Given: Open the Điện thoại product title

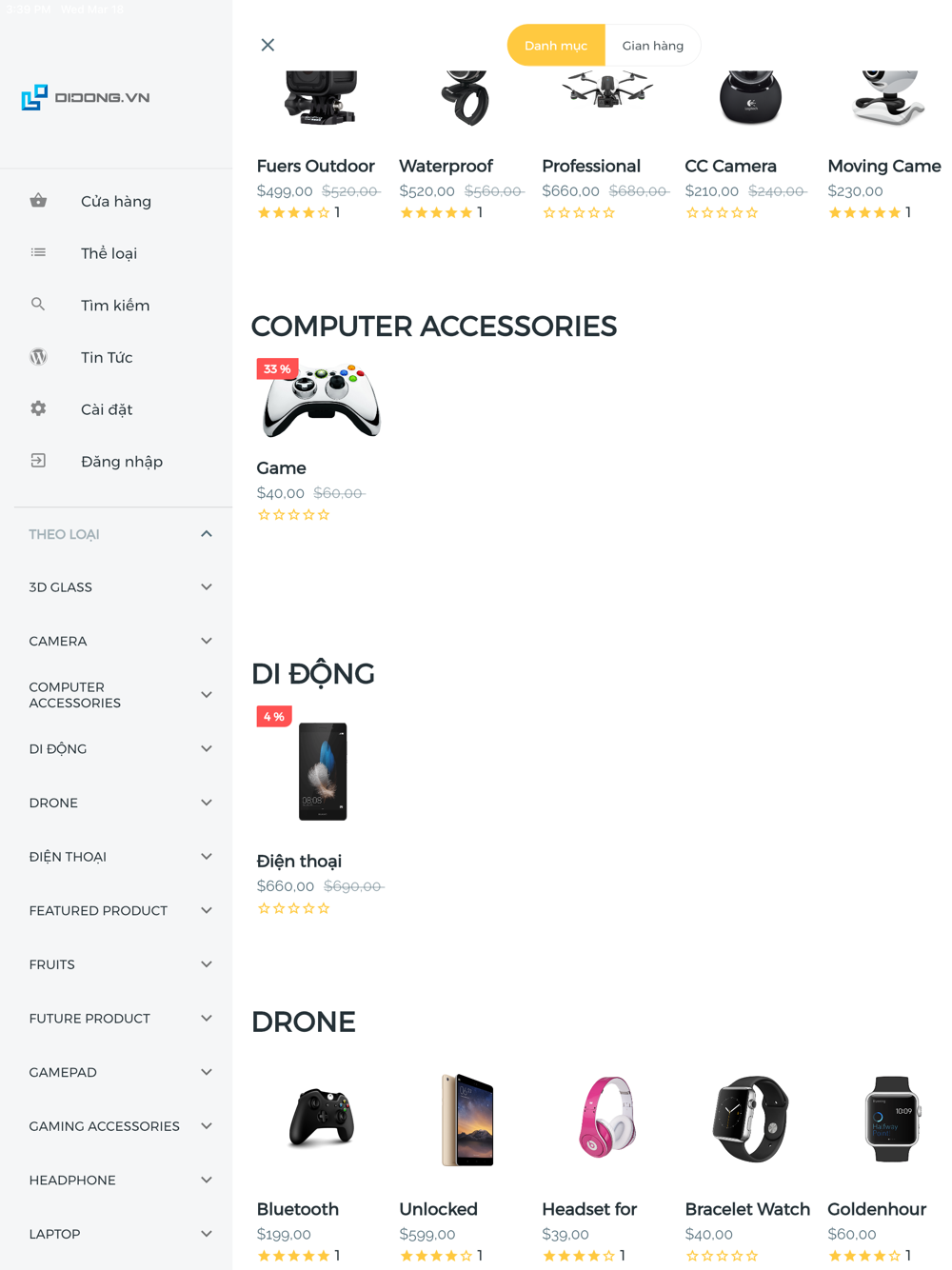Looking at the screenshot, I should coord(299,862).
